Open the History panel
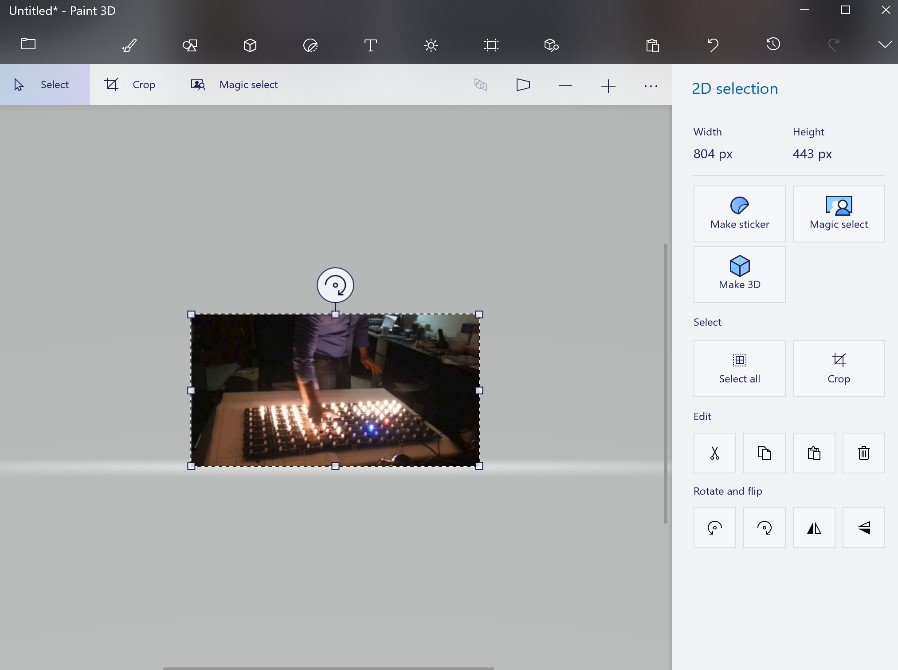 (x=773, y=44)
